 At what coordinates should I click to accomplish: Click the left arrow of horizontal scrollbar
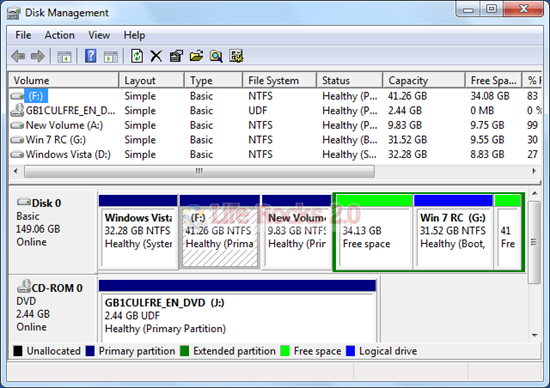tap(15, 172)
